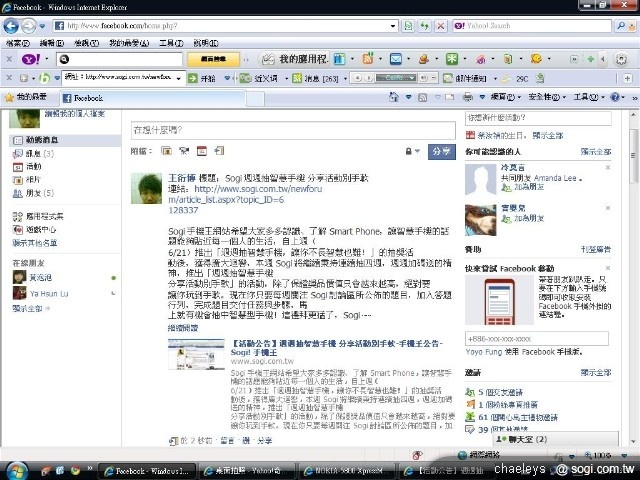Open the recent pages dropdown beside Forward
Screen dimensions: 640x480
click(x=42, y=26)
